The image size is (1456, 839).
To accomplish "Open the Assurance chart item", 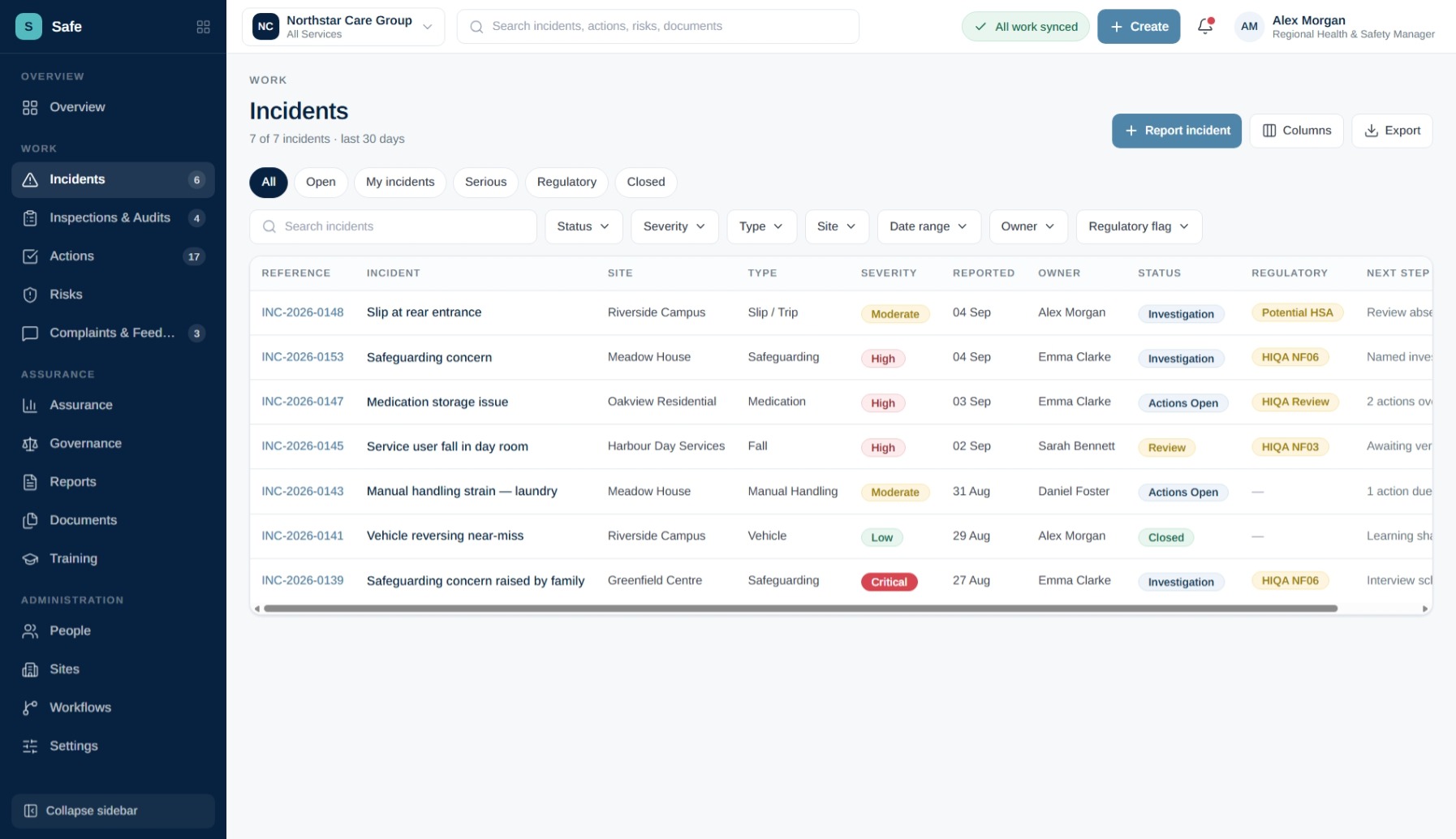I will click(x=113, y=405).
